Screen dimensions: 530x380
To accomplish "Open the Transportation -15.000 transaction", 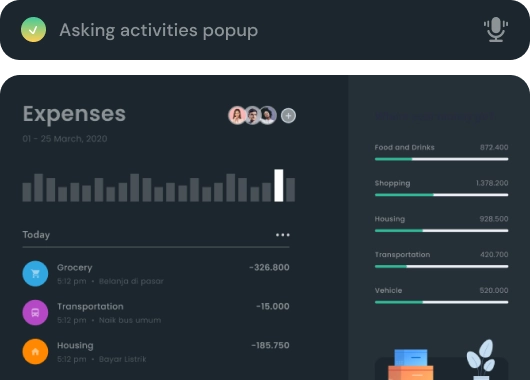I will 156,312.
